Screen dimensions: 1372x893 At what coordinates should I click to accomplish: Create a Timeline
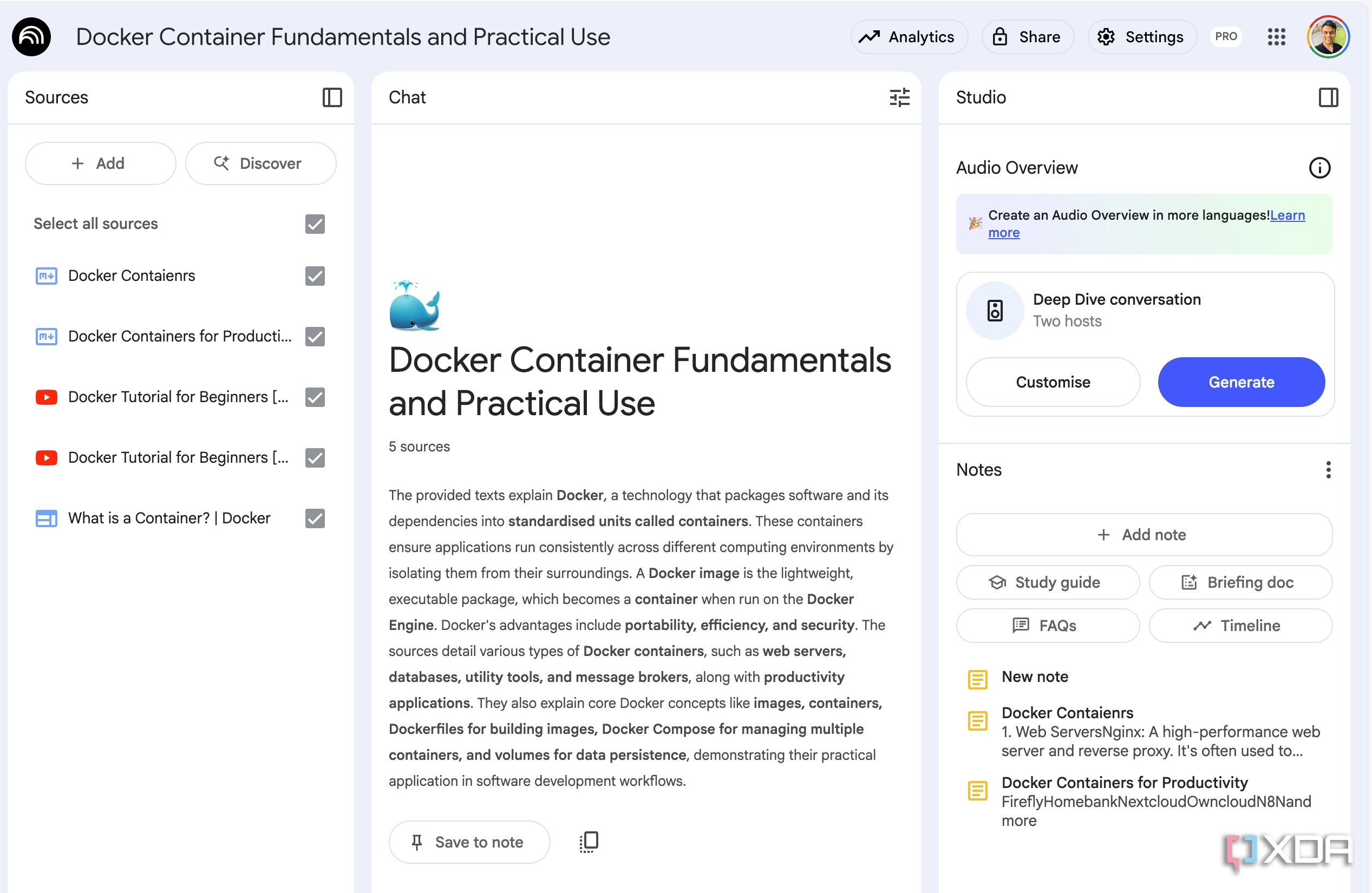1240,625
